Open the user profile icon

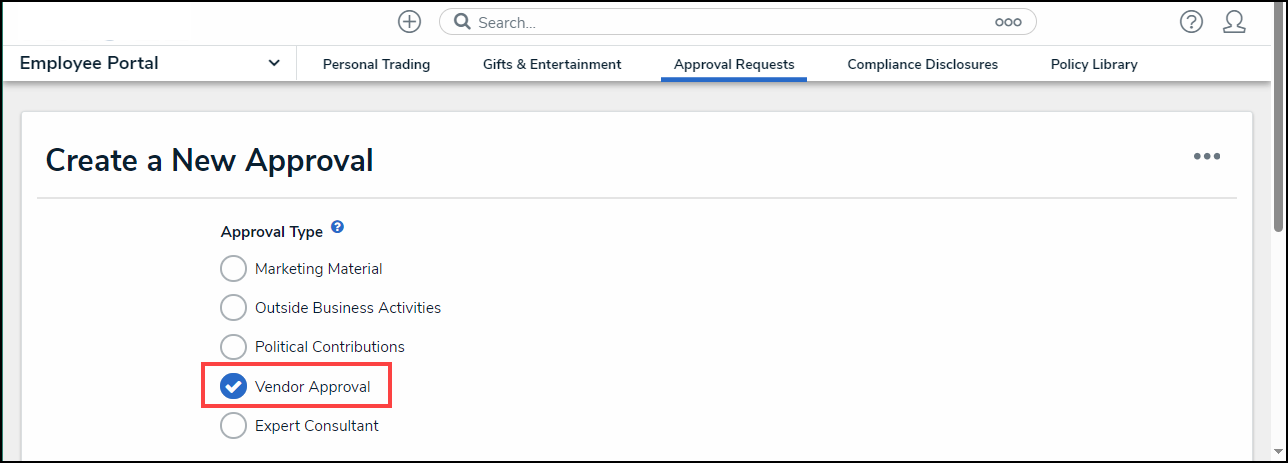(1234, 22)
